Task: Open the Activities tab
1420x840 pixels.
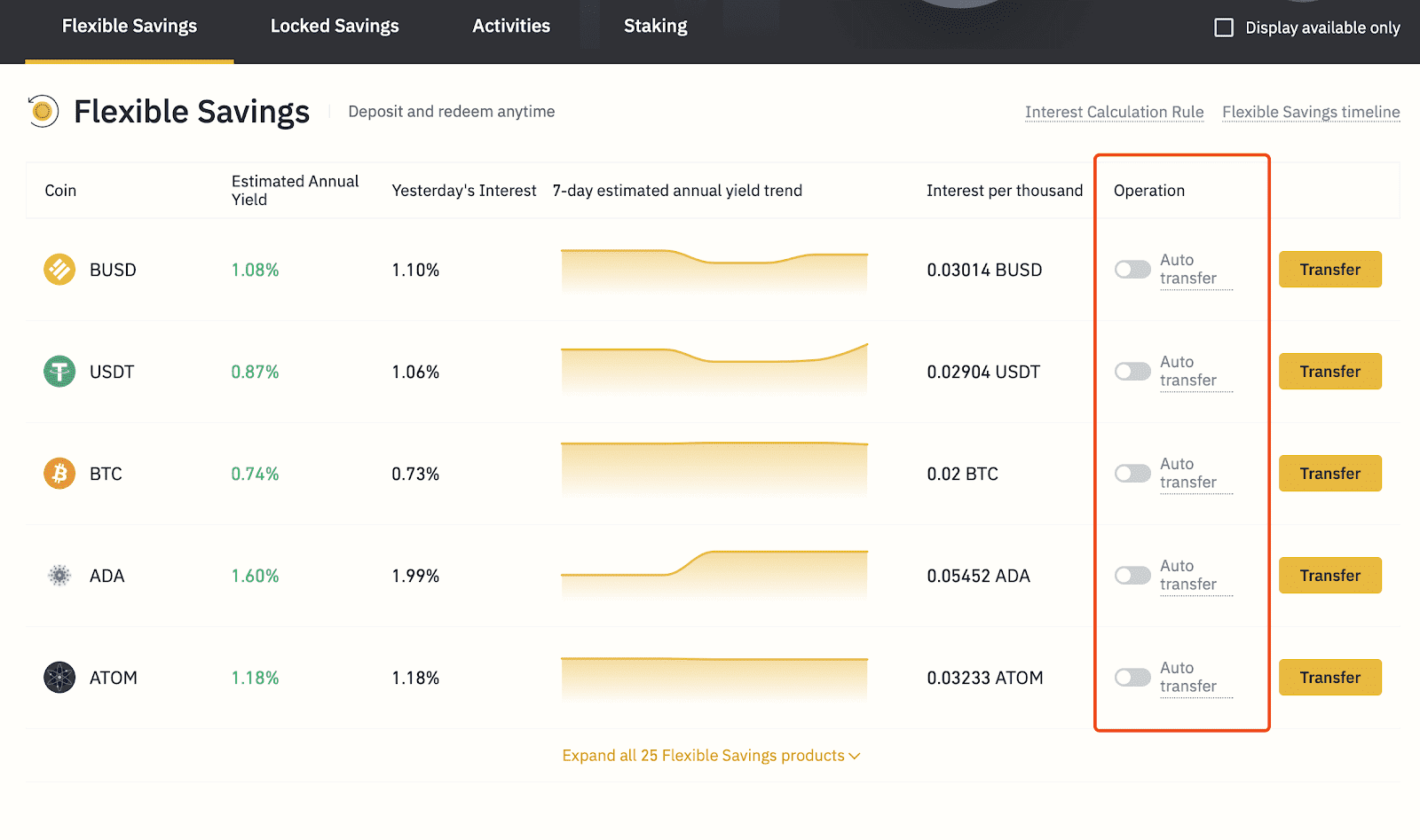Action: click(511, 27)
